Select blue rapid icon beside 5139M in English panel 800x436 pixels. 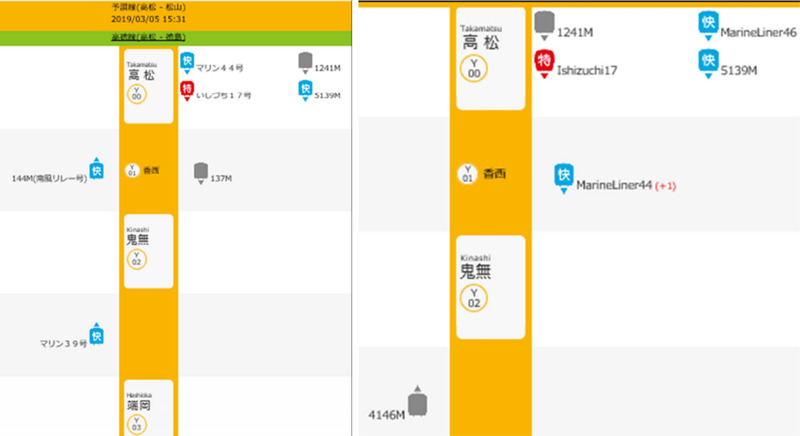(x=708, y=64)
